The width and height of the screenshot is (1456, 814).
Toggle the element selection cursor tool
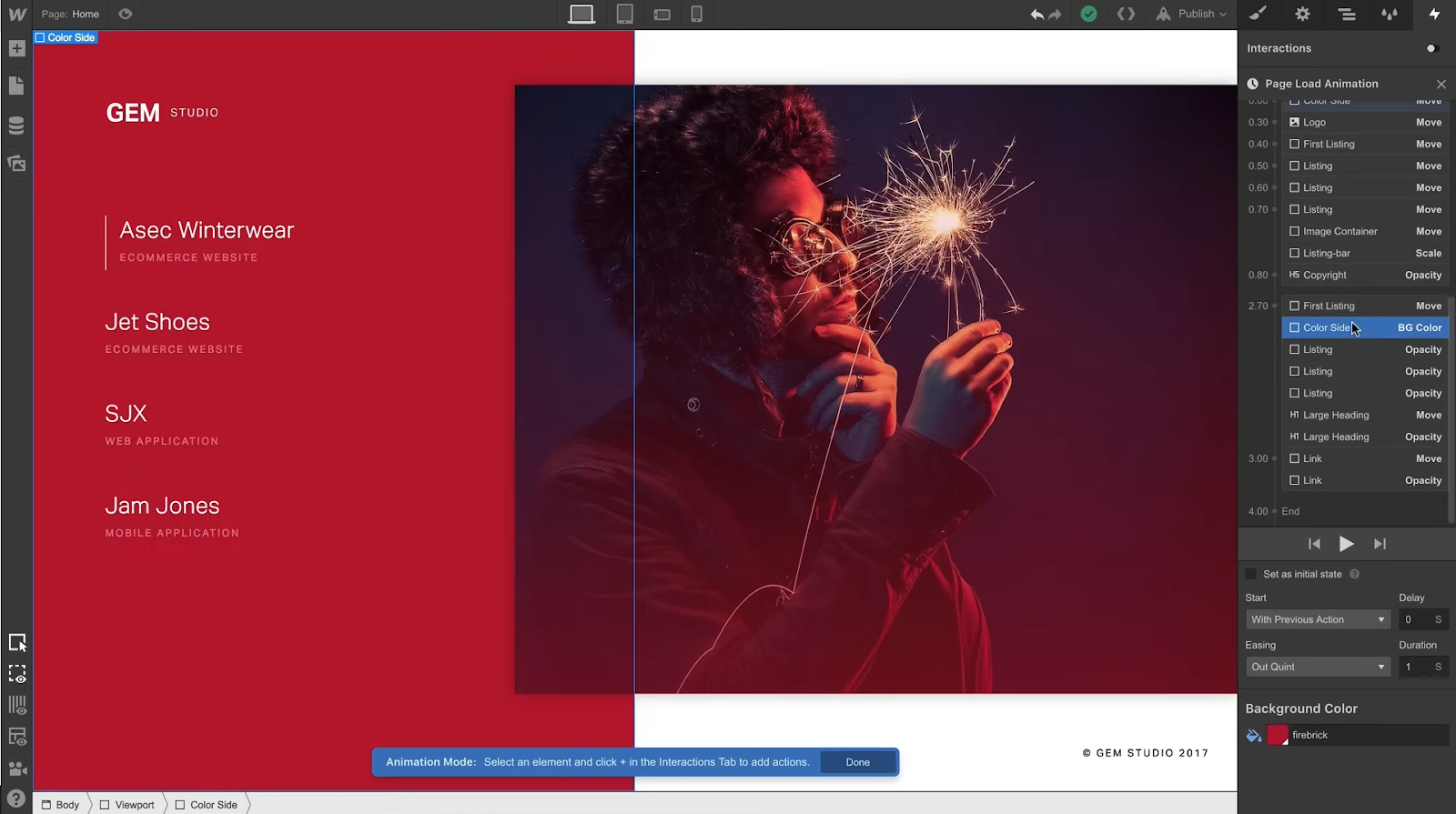pyautogui.click(x=17, y=643)
